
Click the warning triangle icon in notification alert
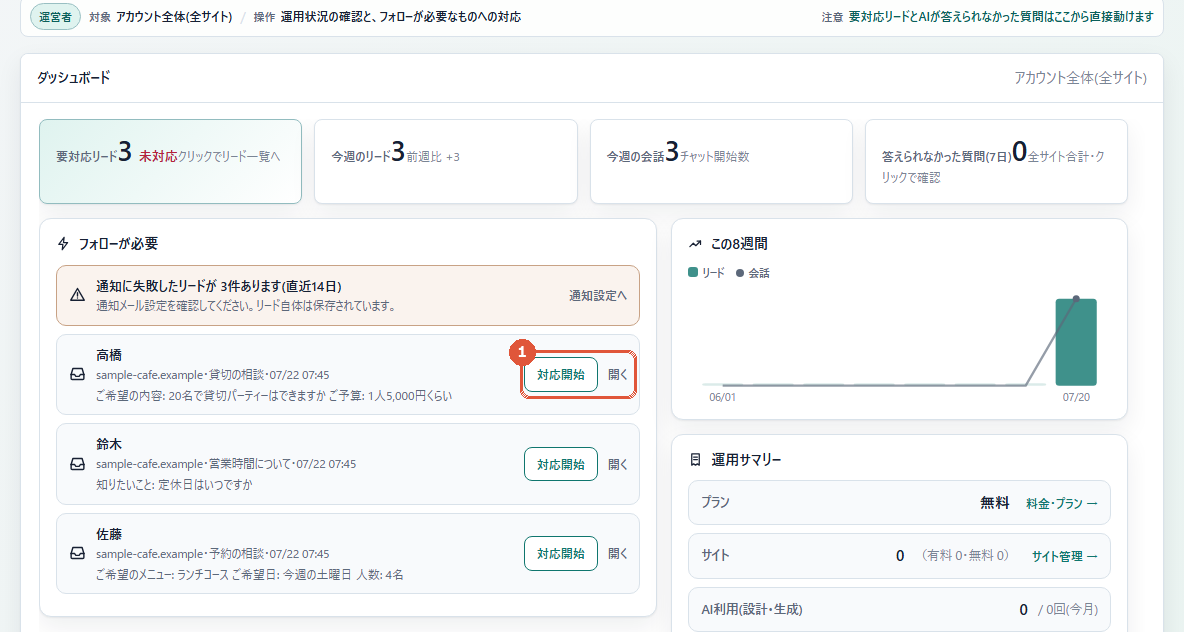[x=77, y=295]
